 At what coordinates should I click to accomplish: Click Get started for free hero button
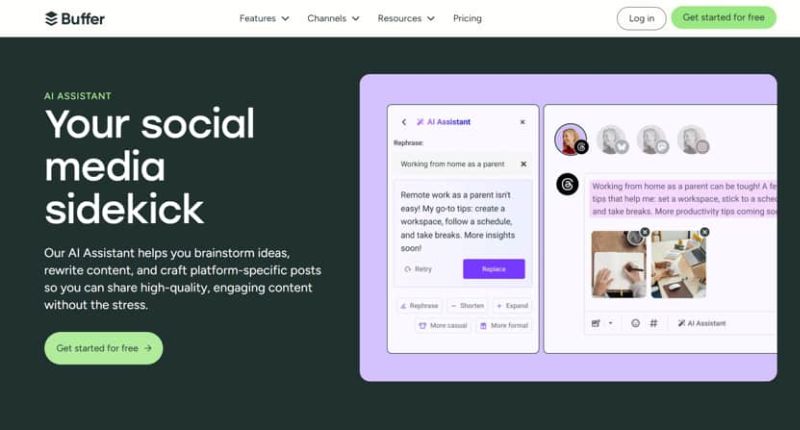pos(104,348)
